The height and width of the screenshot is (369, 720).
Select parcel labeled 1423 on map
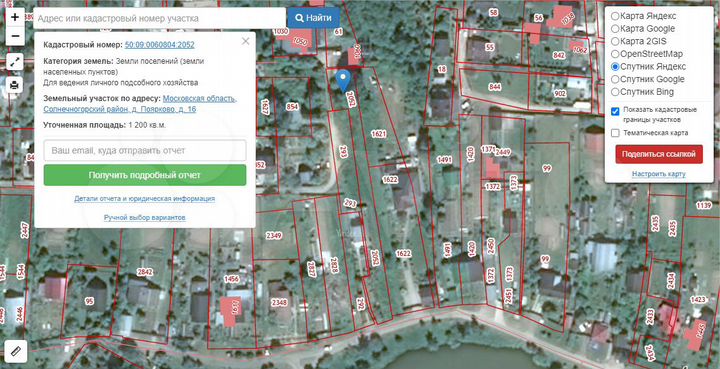pos(698,300)
